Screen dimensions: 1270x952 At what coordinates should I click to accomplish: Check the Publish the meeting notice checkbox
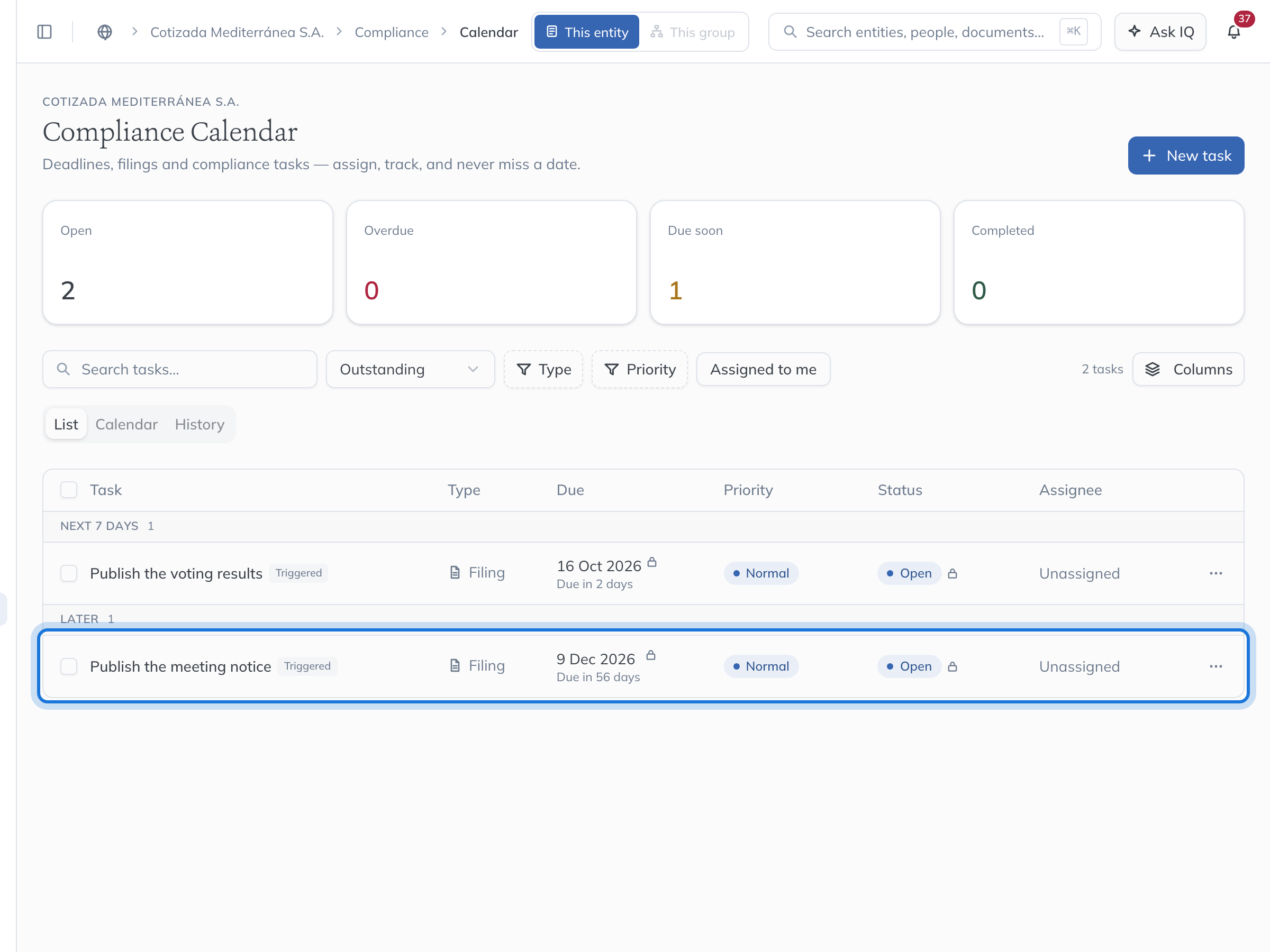point(69,666)
